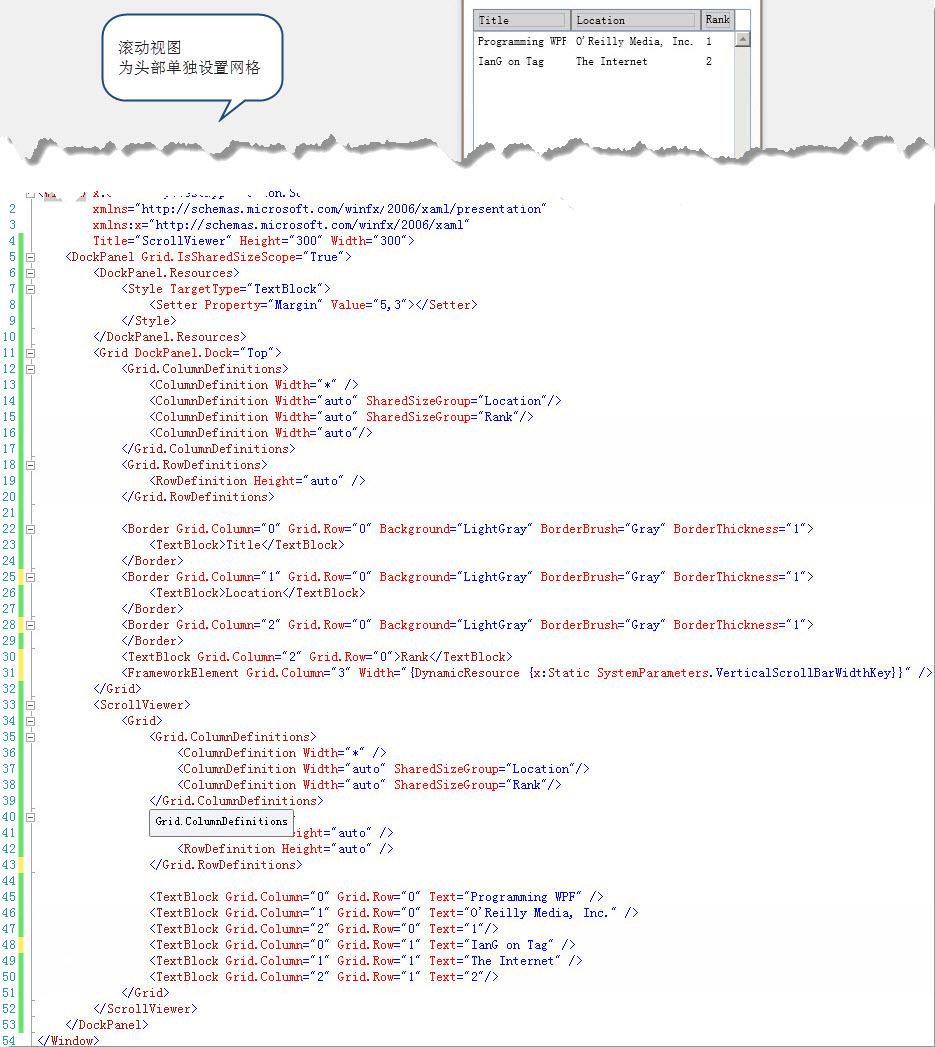Click the FrameworkElement Grid.Column="3" line

tap(526, 674)
